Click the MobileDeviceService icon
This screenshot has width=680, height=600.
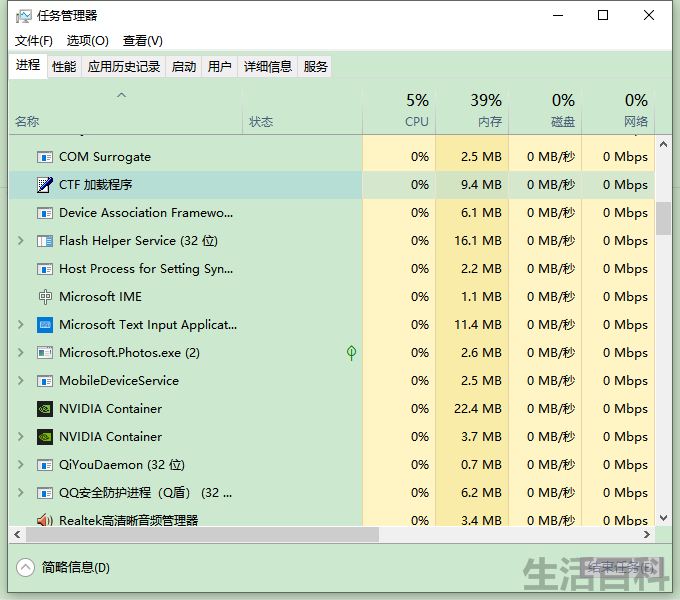point(45,381)
